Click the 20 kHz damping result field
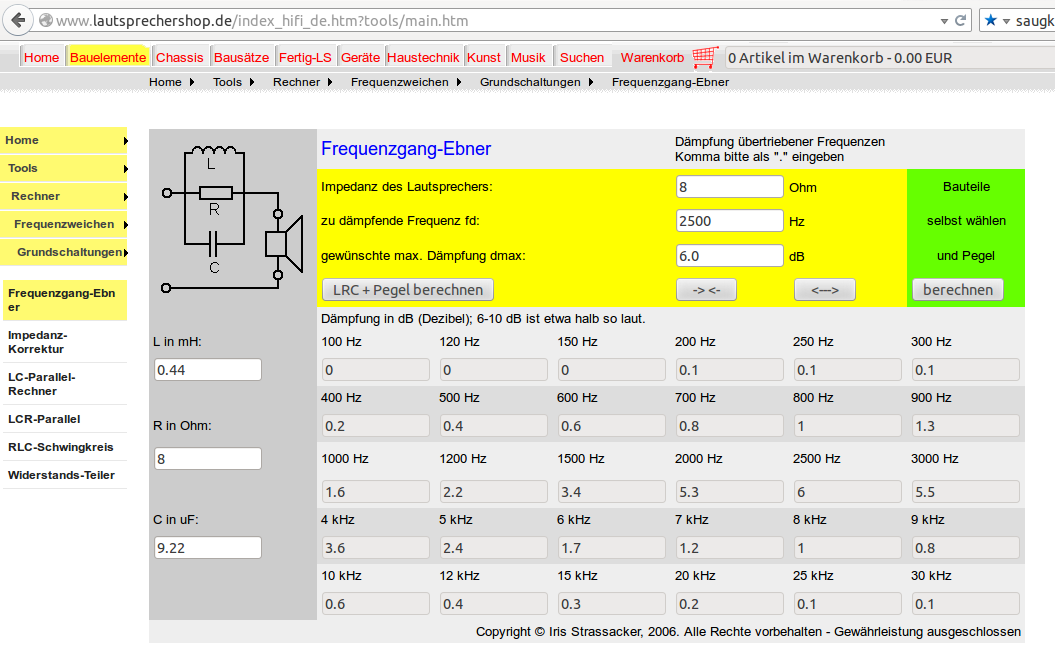 tap(729, 604)
